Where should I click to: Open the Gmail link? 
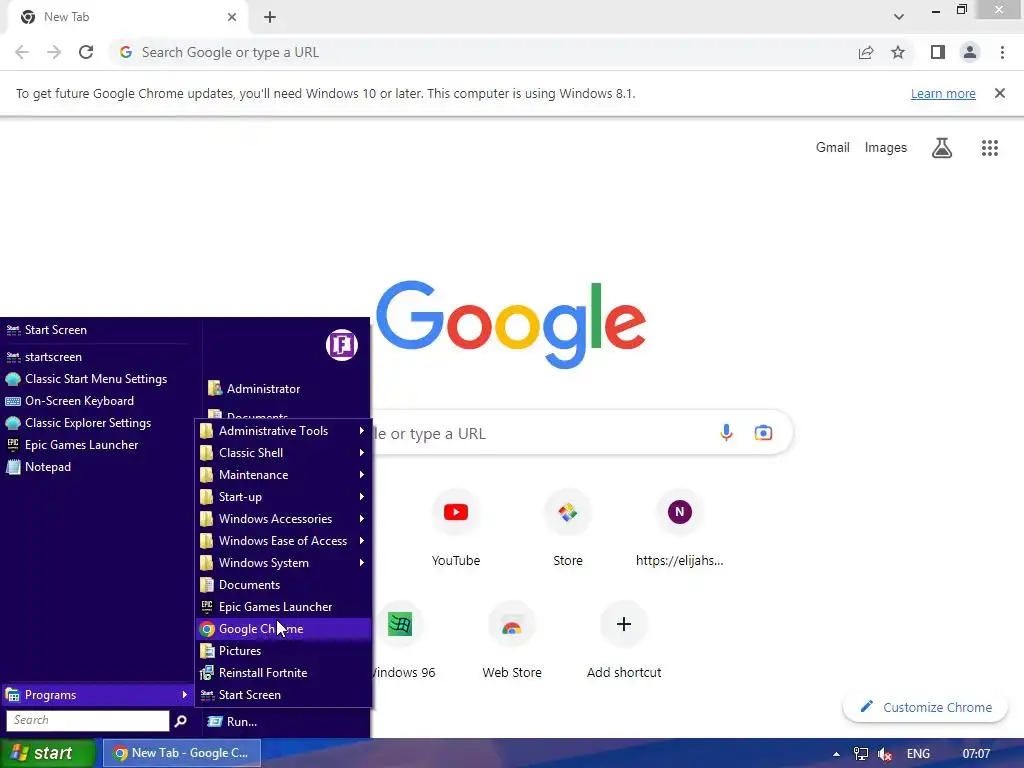click(x=833, y=148)
